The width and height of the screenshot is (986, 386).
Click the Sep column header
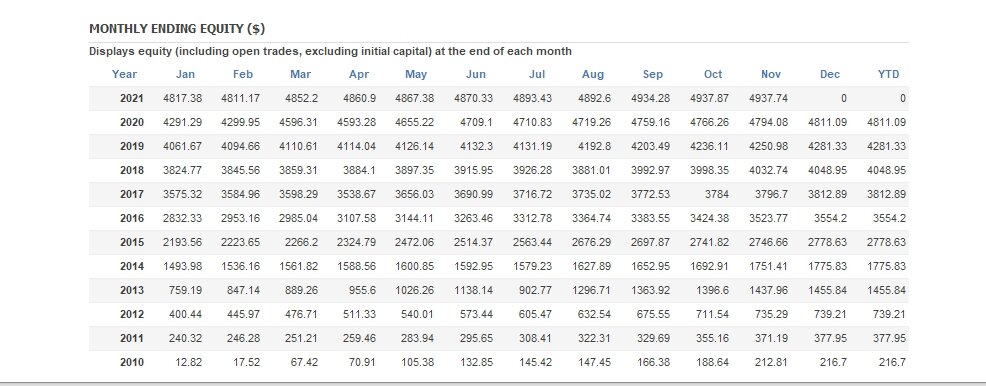point(653,74)
